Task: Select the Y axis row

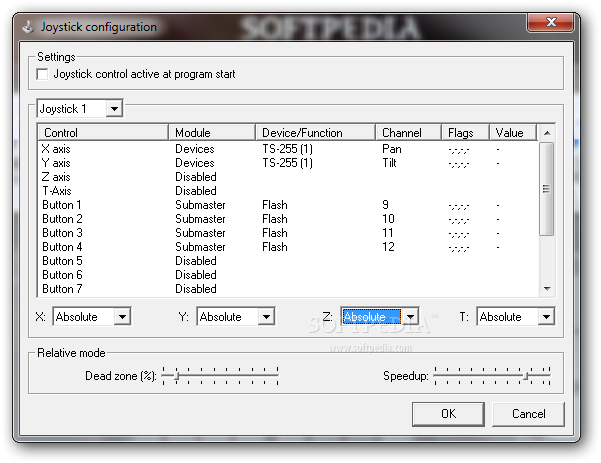Action: [287, 163]
